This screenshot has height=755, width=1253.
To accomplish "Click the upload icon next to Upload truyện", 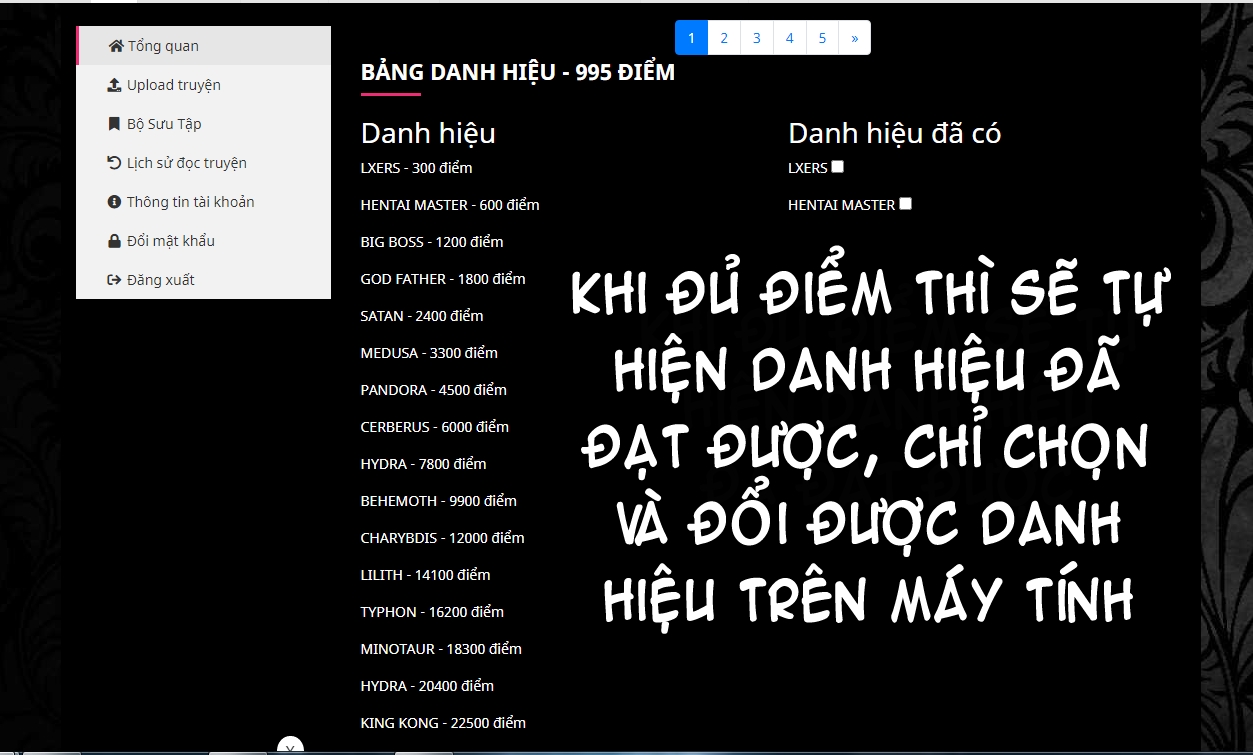I will (x=113, y=84).
